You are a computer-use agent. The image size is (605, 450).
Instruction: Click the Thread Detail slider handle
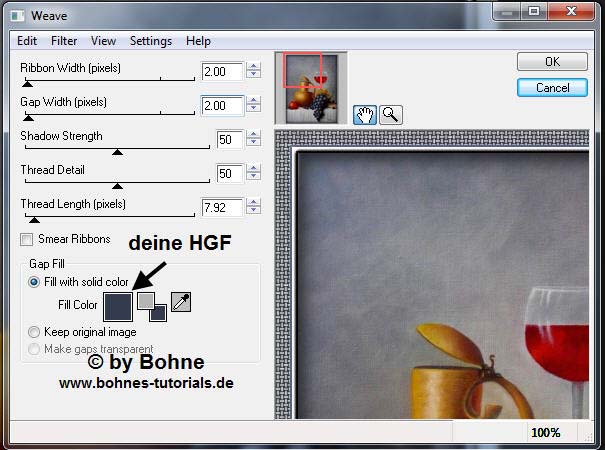[117, 186]
